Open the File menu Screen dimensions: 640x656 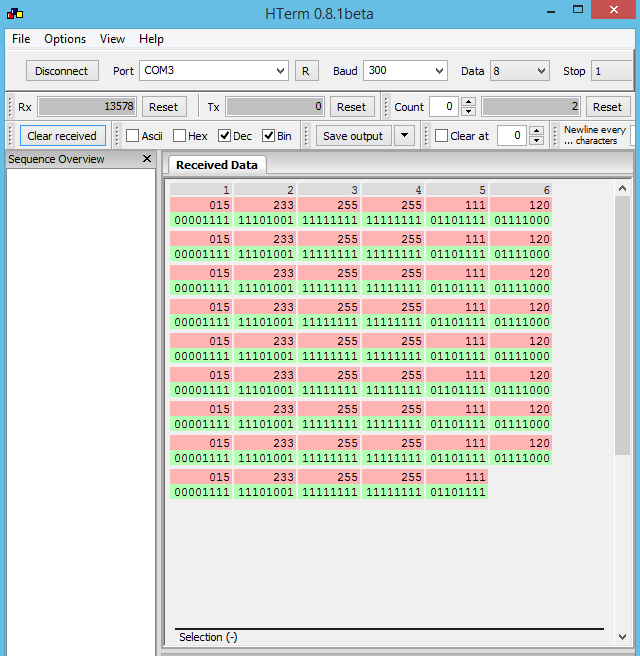(x=21, y=39)
